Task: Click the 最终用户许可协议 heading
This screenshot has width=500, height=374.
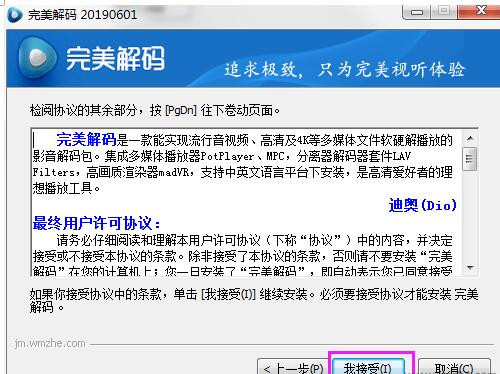Action: pos(97,223)
